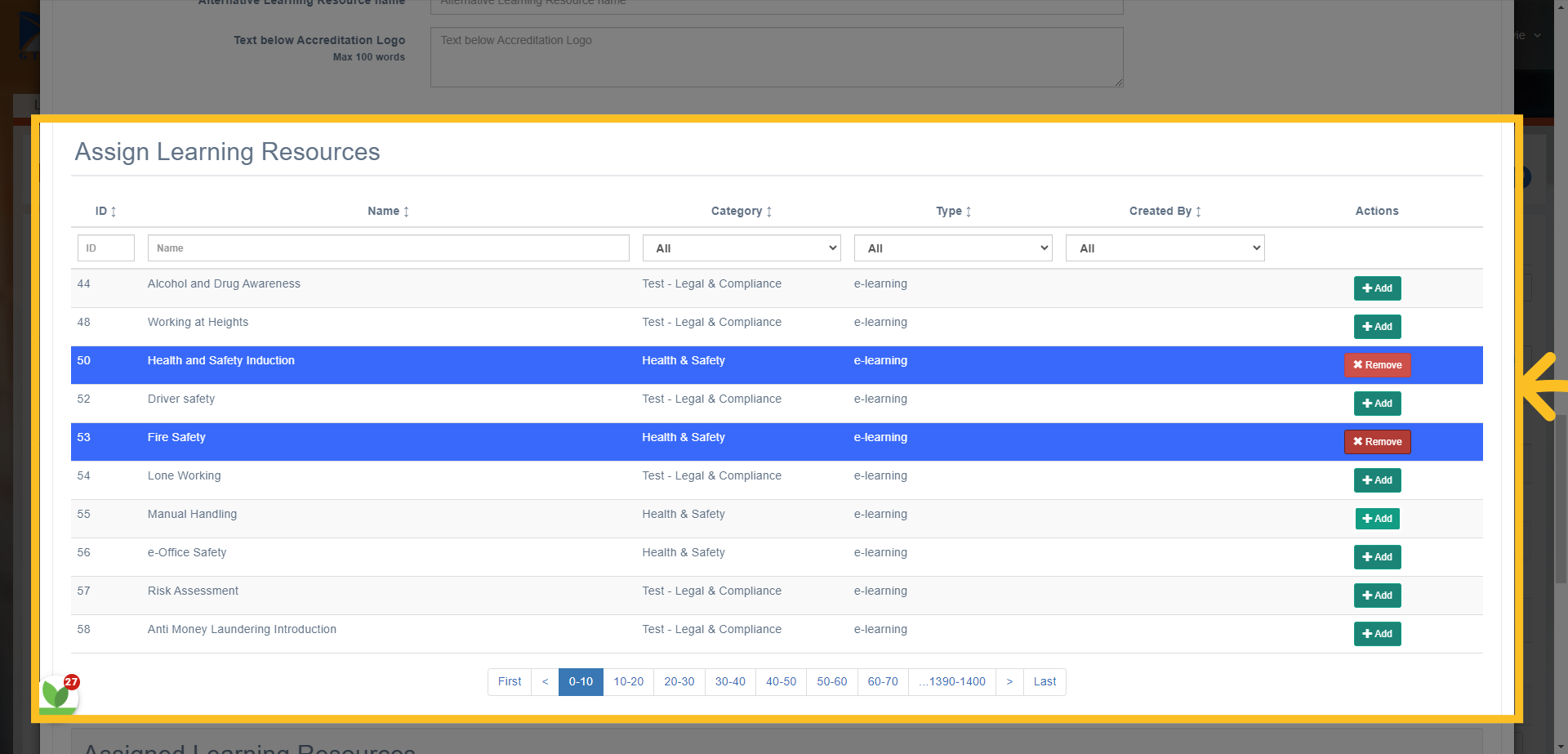1568x754 pixels.
Task: Click the Fire Safety name cell
Action: click(176, 438)
